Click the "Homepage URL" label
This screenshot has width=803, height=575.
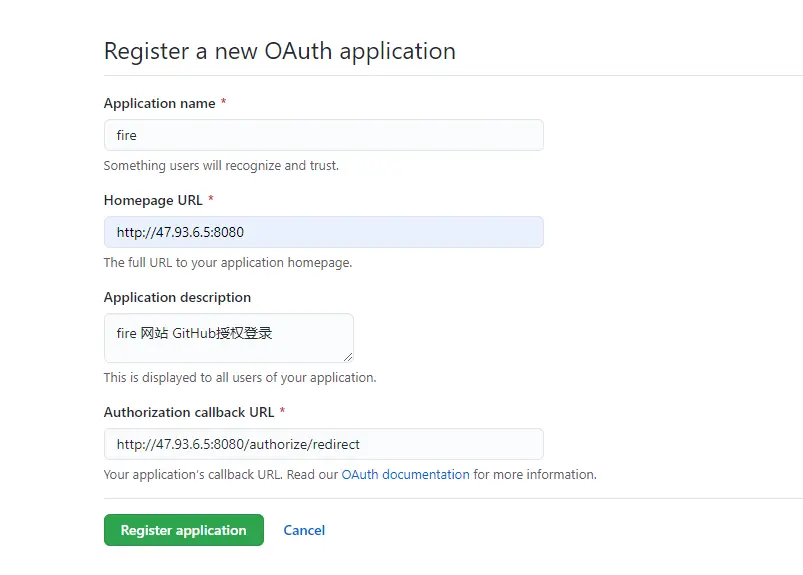point(153,201)
